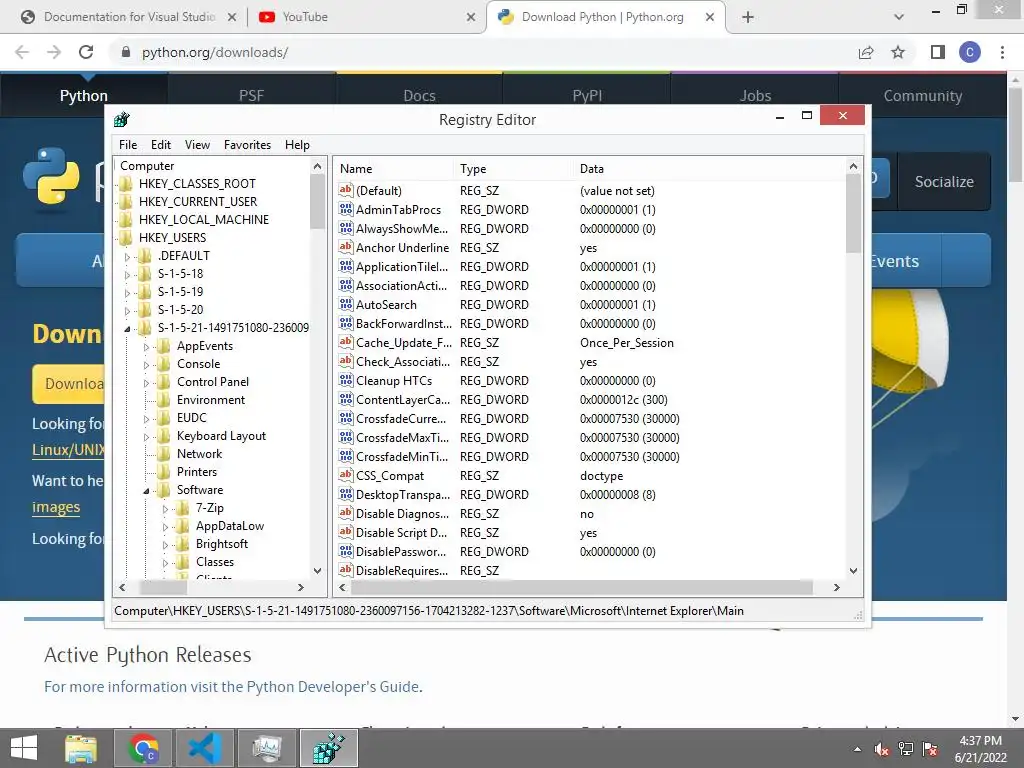Screen dimensions: 1024x768
Task: Open the File menu in Registry Editor
Action: (x=128, y=145)
